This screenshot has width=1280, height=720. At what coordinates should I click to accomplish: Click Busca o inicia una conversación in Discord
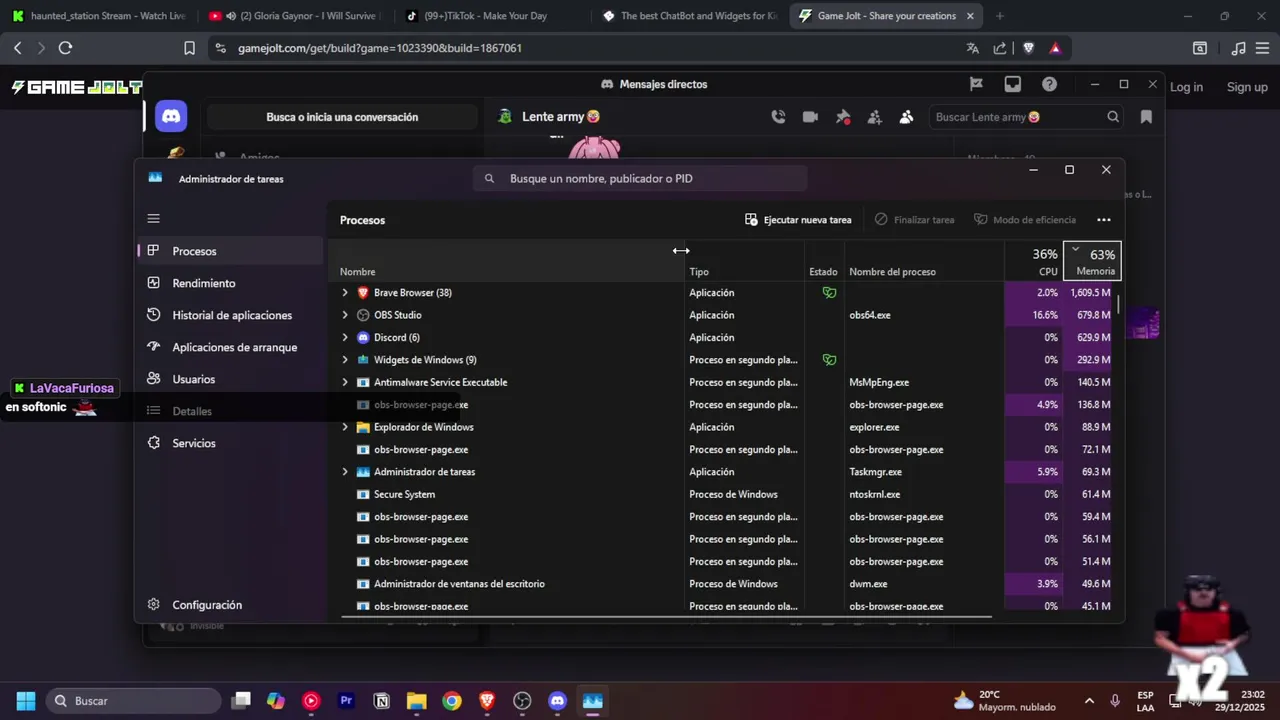[342, 117]
